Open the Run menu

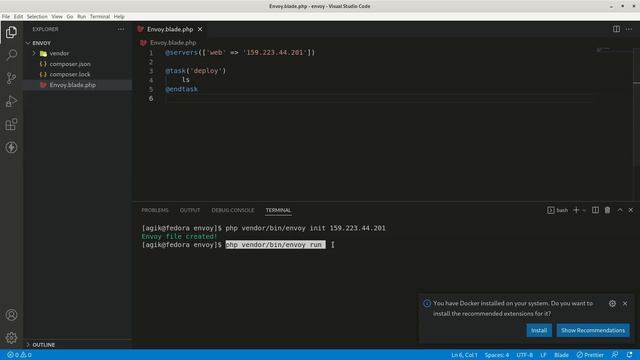pos(82,17)
